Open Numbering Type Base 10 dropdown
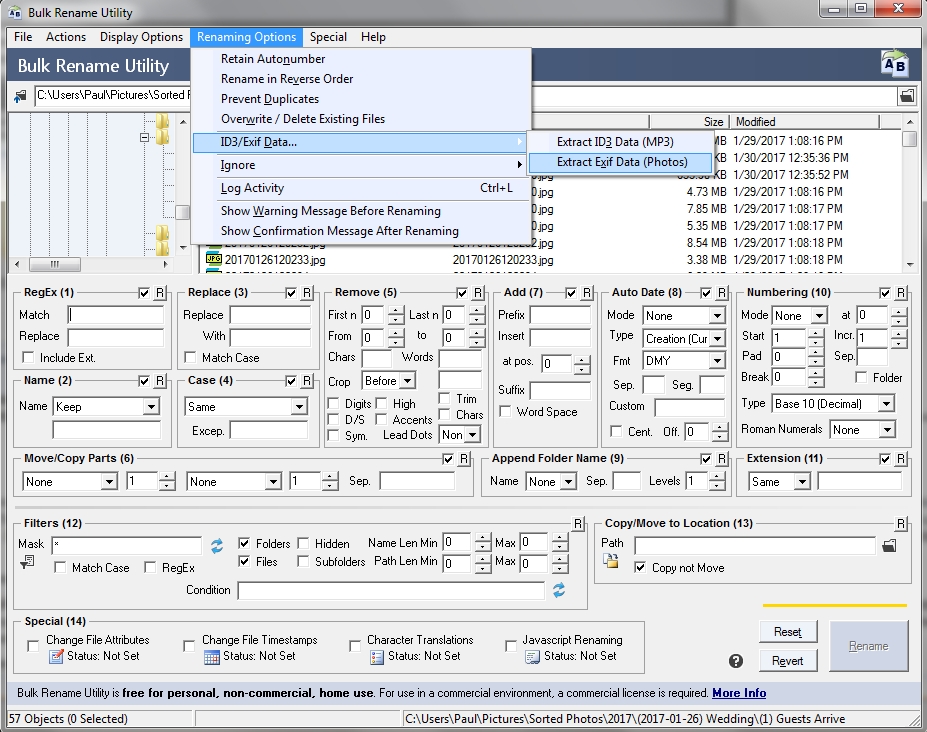The height and width of the screenshot is (732, 927). [886, 404]
